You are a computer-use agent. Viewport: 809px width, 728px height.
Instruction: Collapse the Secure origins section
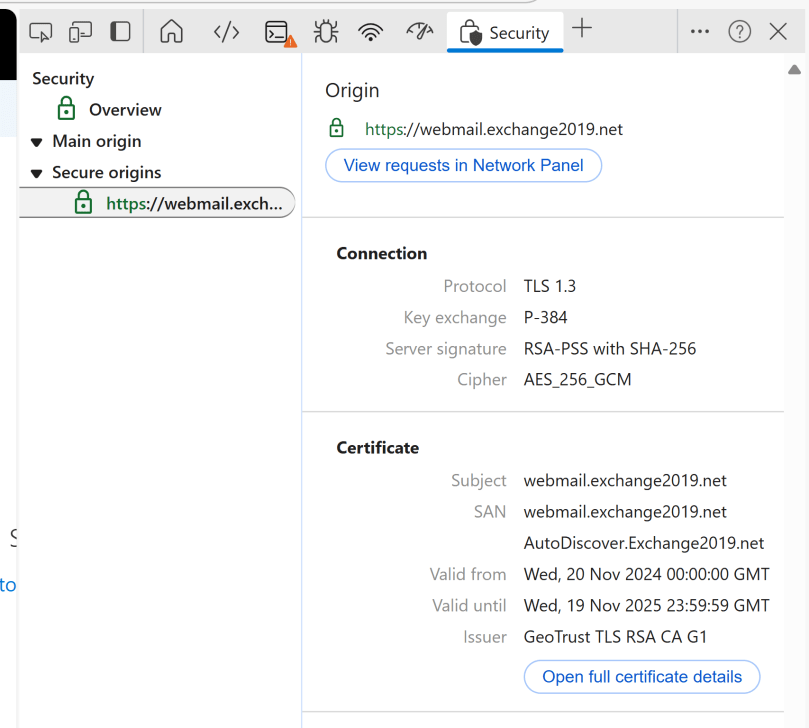[37, 173]
